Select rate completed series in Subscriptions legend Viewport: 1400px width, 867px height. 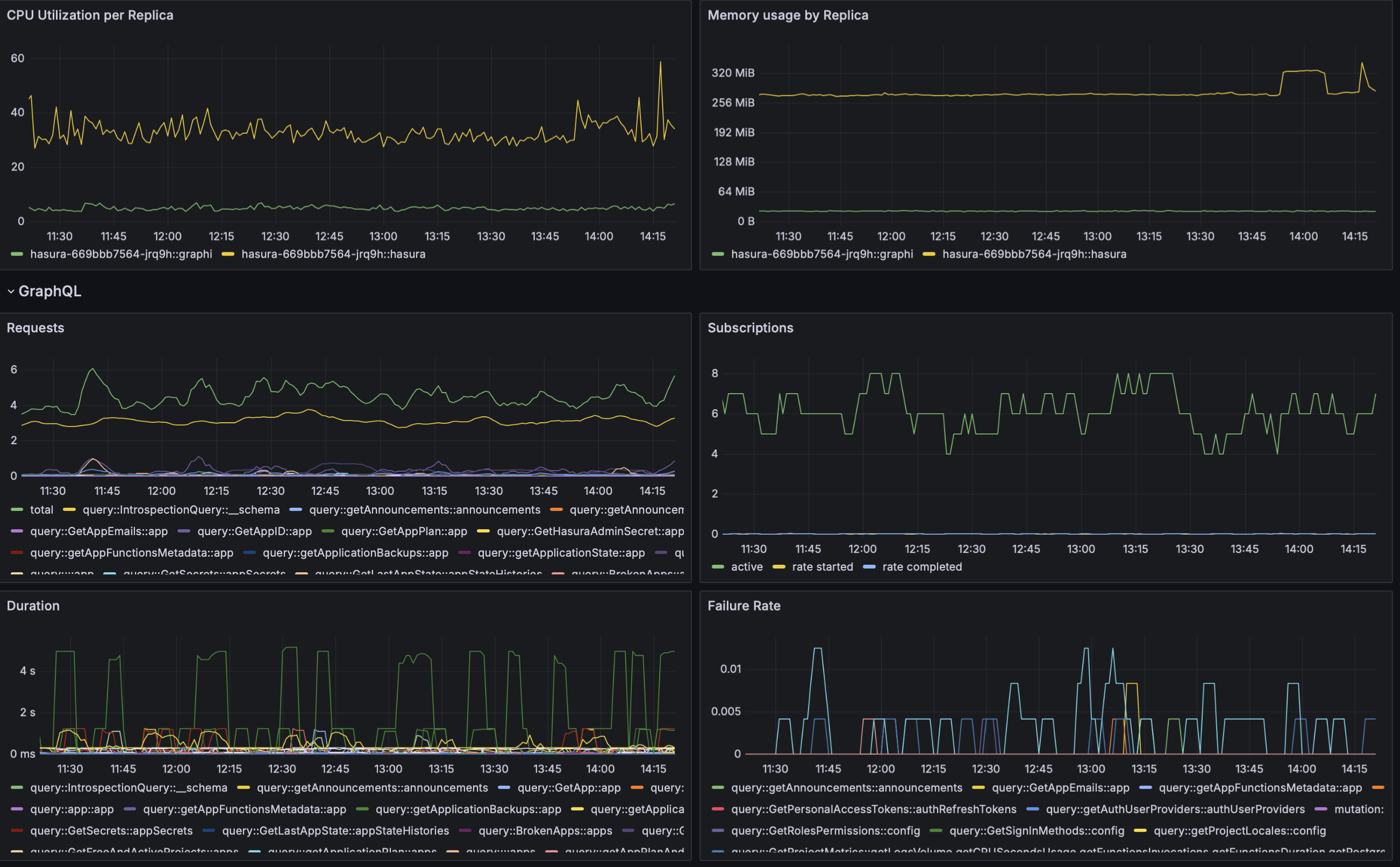922,566
